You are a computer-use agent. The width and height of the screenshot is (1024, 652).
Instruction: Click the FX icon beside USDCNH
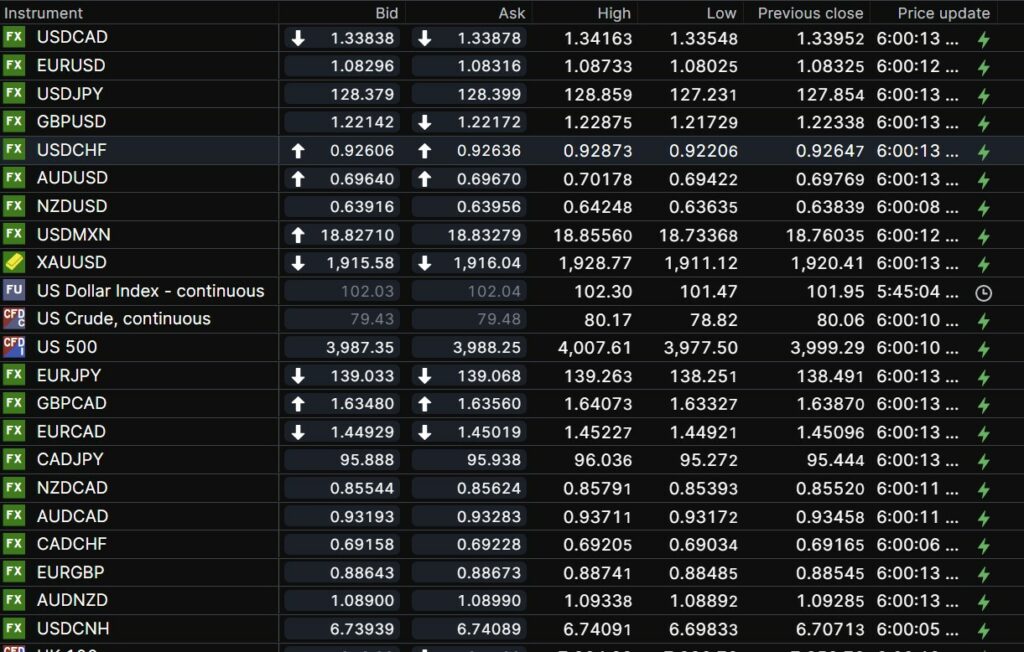(14, 628)
